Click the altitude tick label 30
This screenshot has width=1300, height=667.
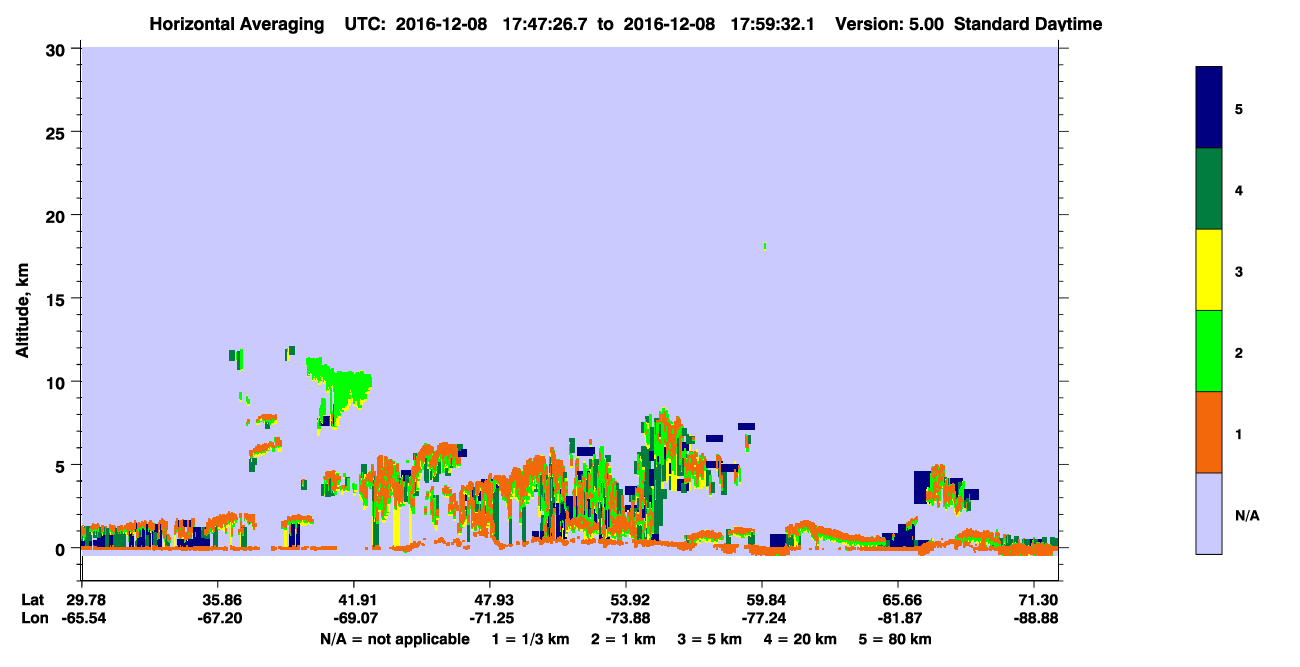(x=58, y=49)
